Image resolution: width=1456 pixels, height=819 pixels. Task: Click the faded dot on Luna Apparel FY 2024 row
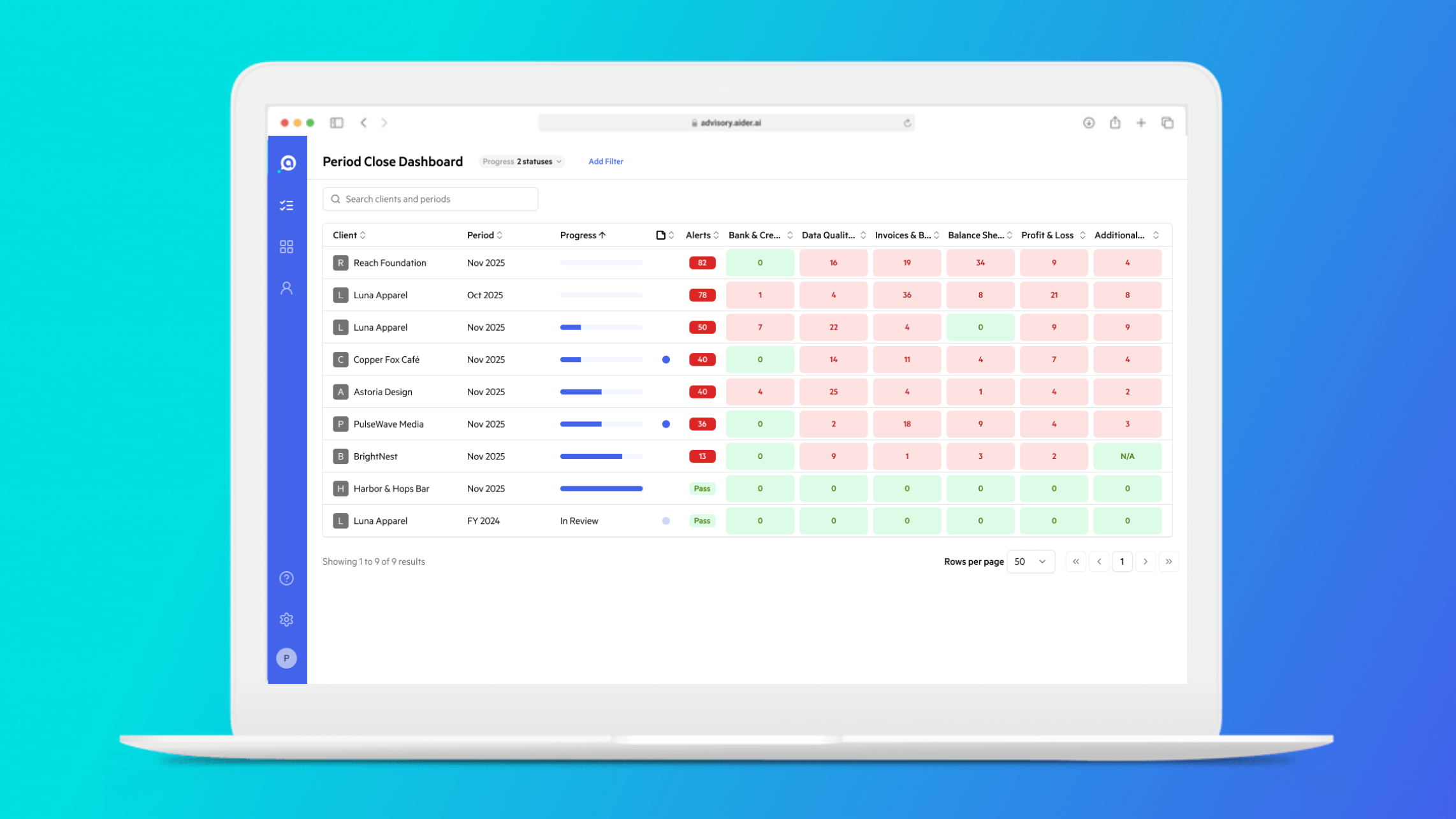coord(666,521)
